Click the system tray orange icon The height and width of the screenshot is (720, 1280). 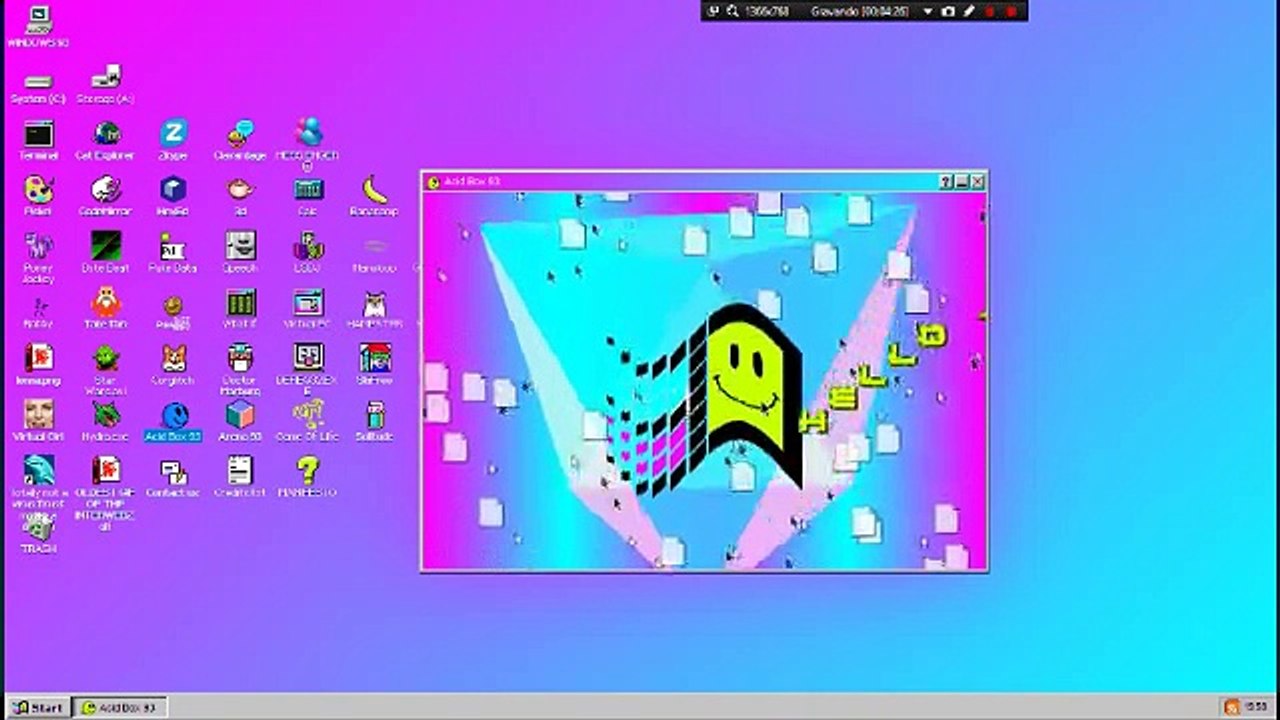[x=1230, y=708]
